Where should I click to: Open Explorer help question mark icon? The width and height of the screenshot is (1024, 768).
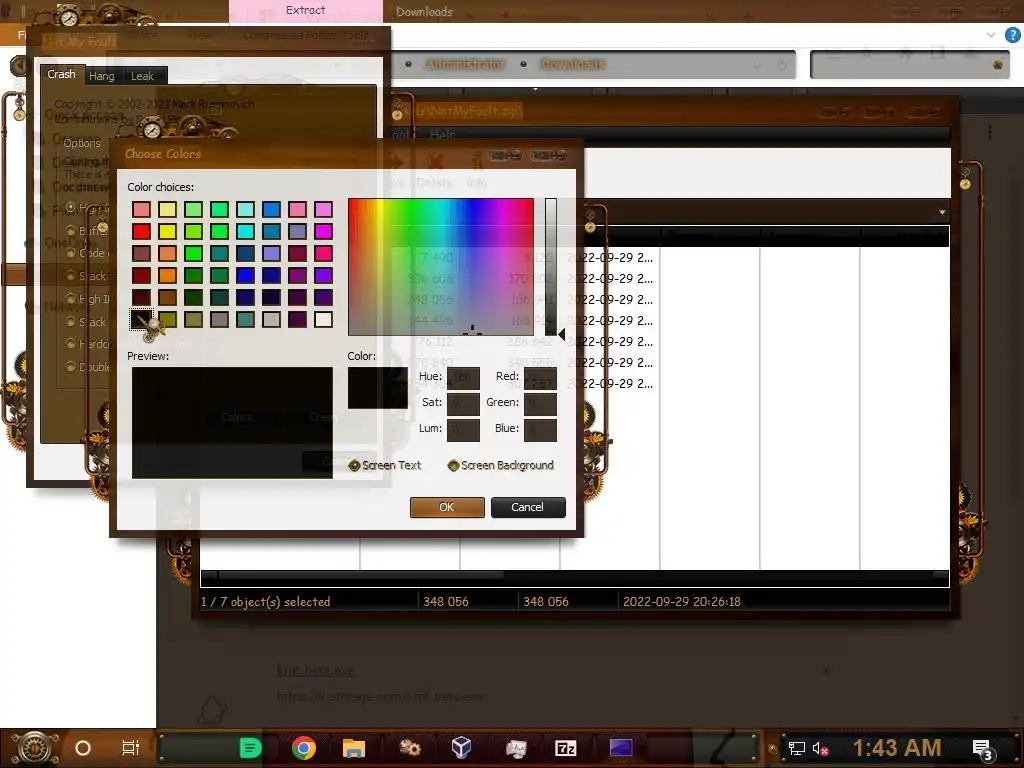[x=1012, y=35]
